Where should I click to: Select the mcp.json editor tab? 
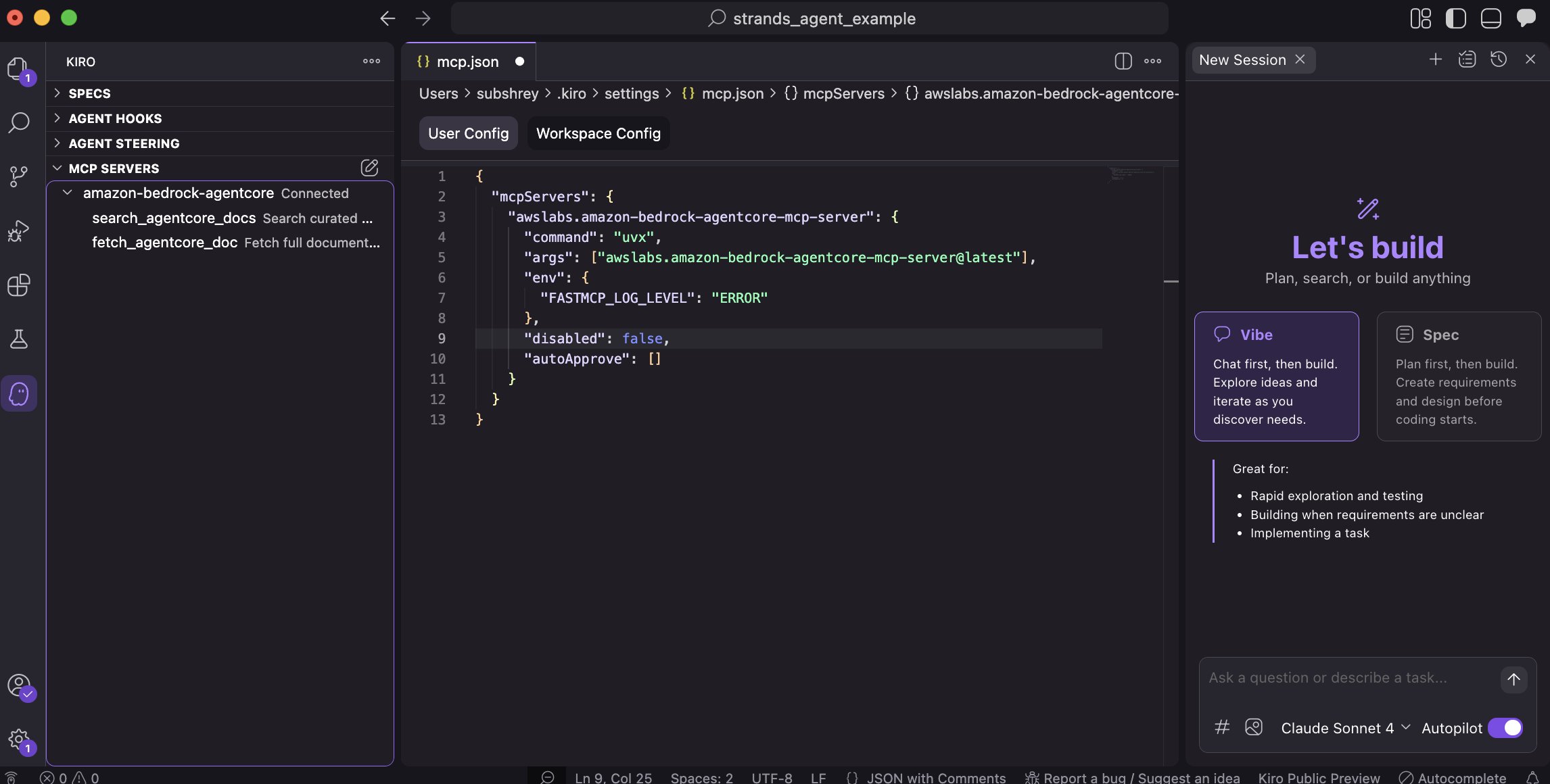point(467,62)
